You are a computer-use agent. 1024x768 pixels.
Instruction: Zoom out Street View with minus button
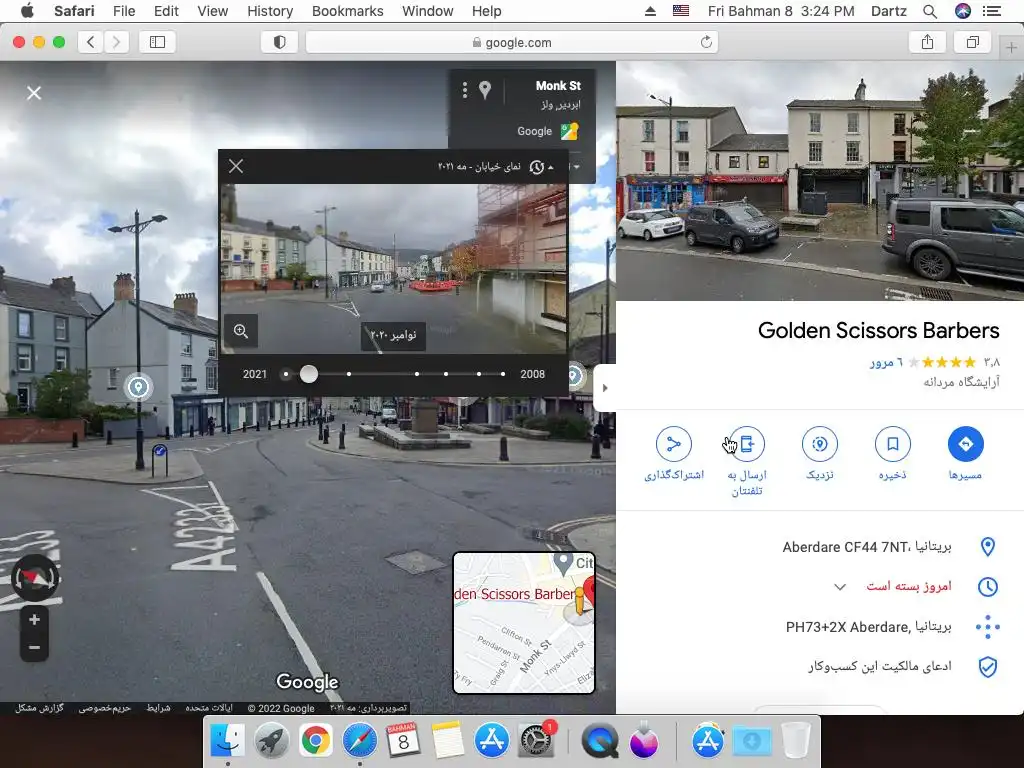pos(34,648)
